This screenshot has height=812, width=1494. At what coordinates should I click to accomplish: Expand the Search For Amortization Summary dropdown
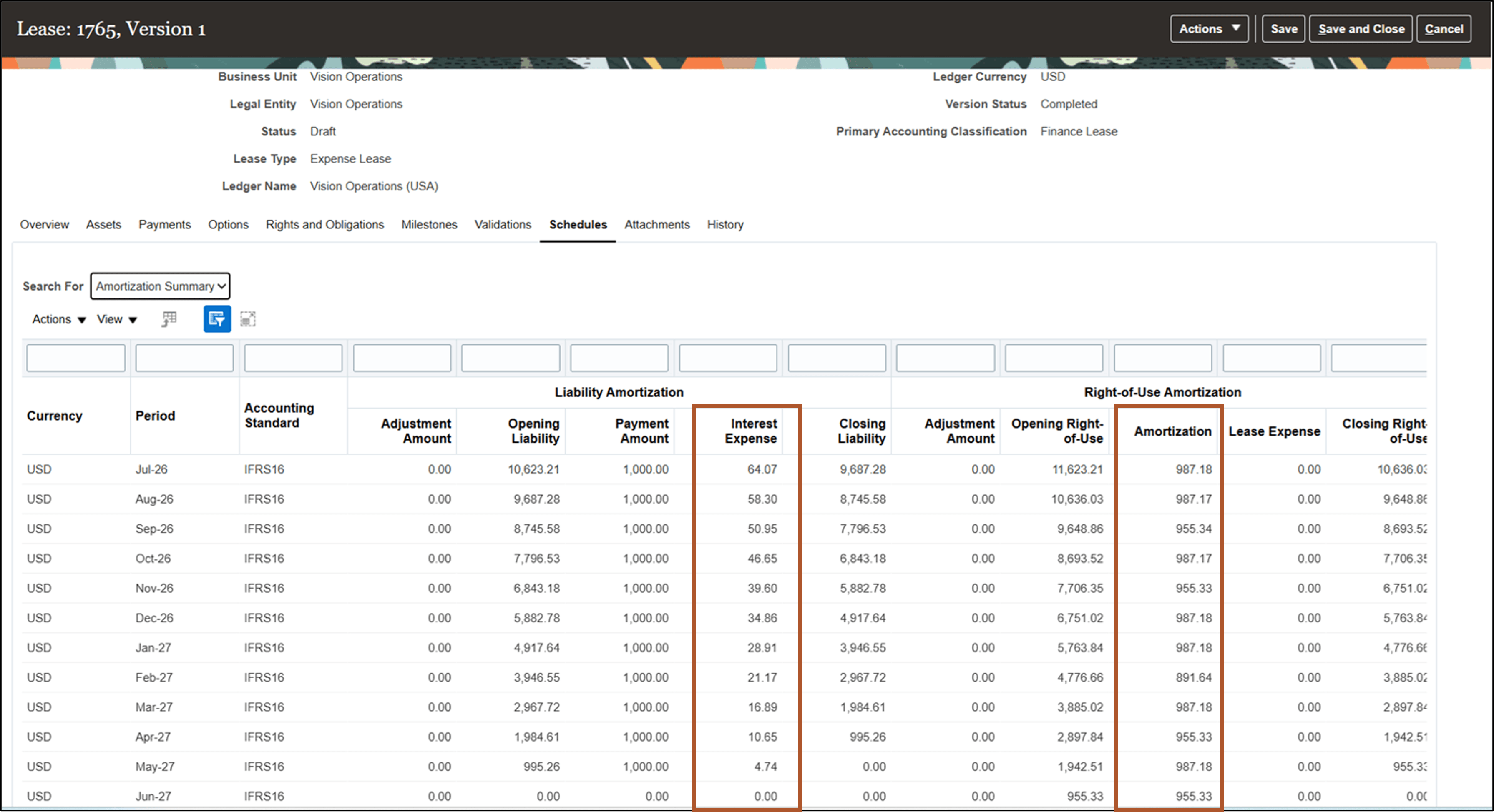(160, 286)
